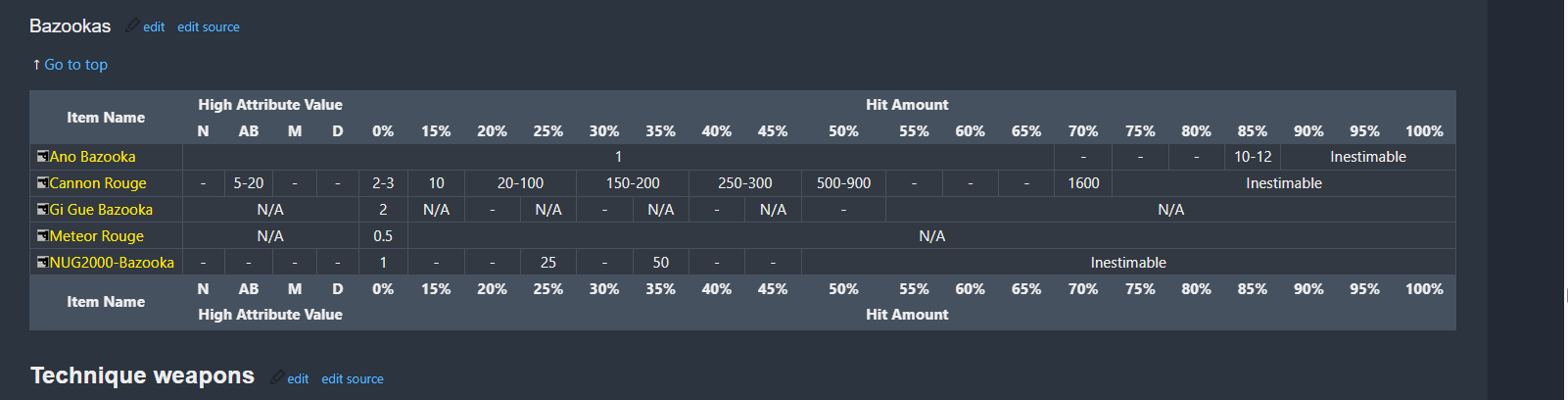
Task: Click the Cannon Rouge item icon
Action: (42, 183)
